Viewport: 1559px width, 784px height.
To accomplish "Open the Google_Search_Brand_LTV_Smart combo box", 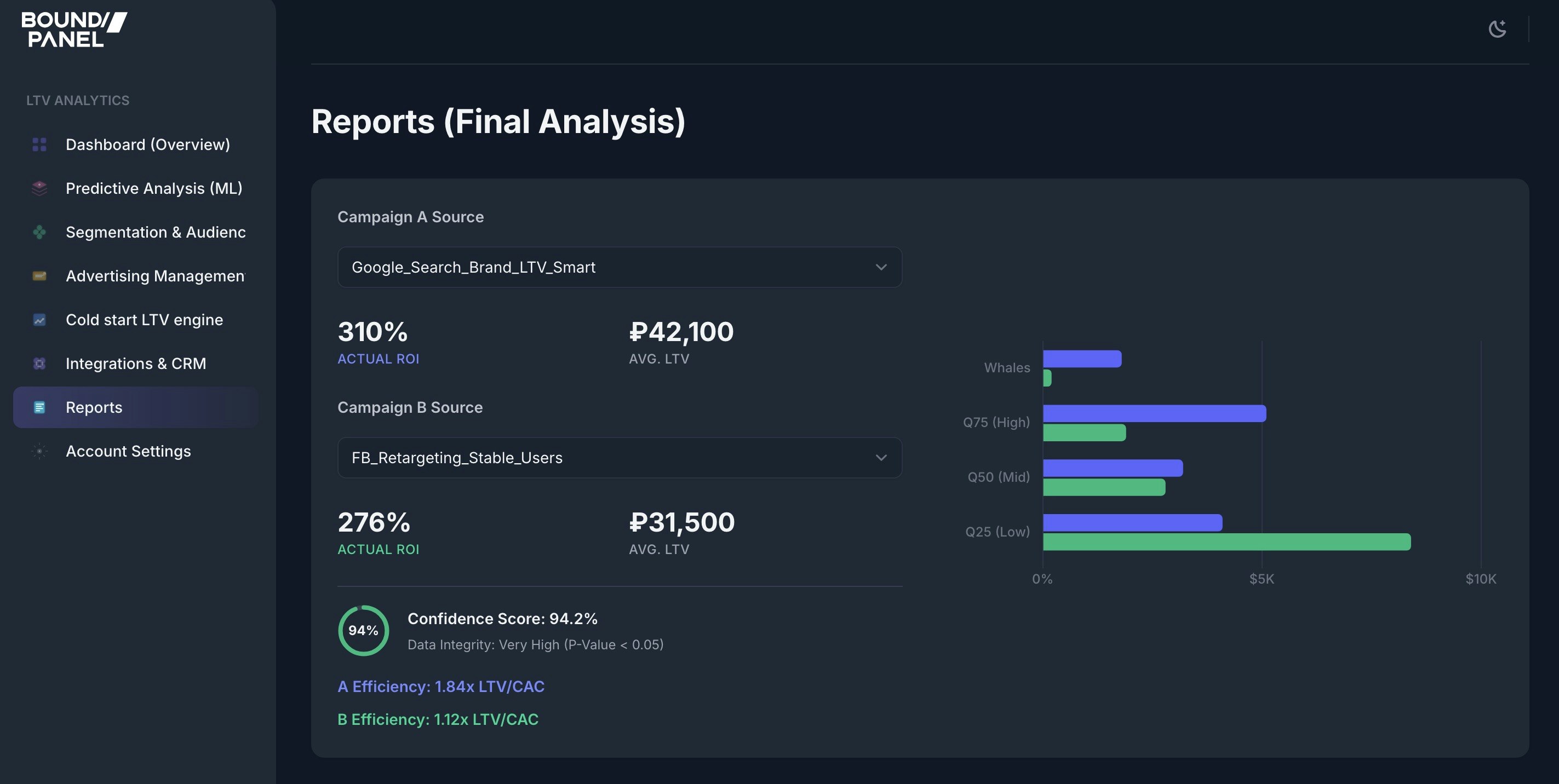I will [x=605, y=267].
